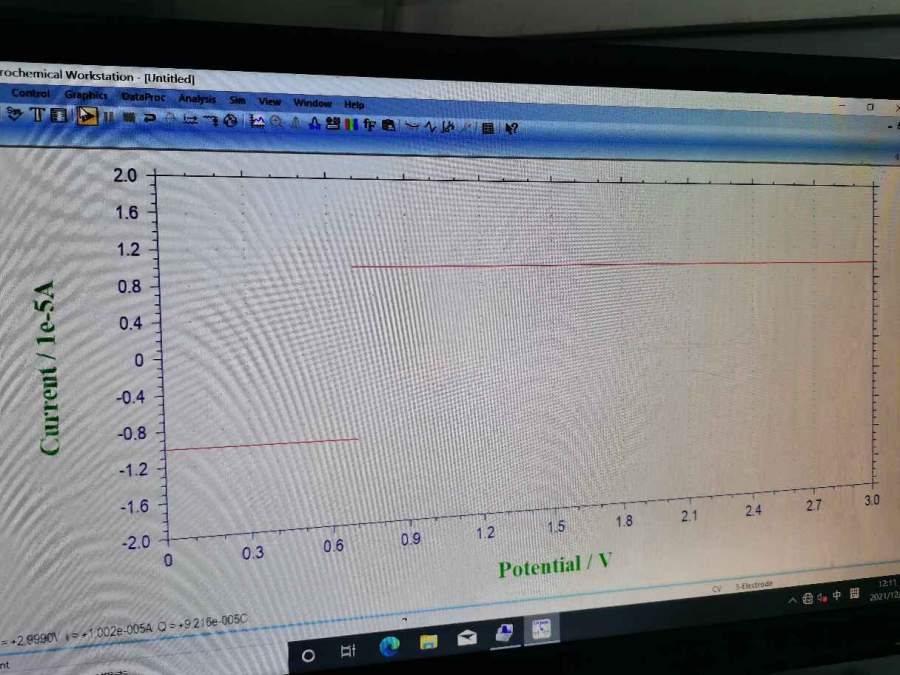Viewport: 900px width, 675px height.
Task: Click the Copy to Clipboard toolbar icon
Action: [389, 125]
